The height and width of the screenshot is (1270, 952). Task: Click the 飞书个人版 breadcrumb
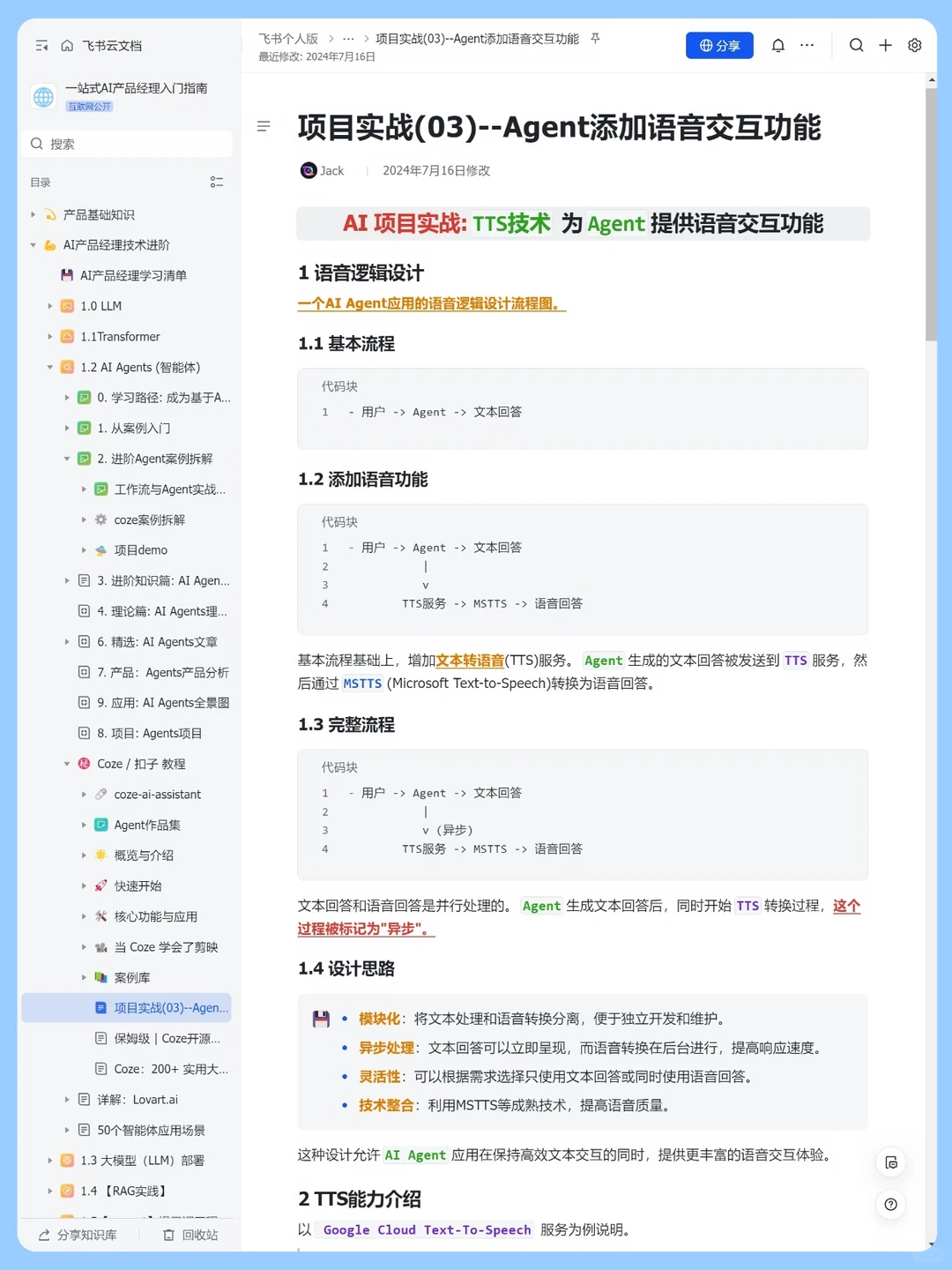(x=288, y=39)
